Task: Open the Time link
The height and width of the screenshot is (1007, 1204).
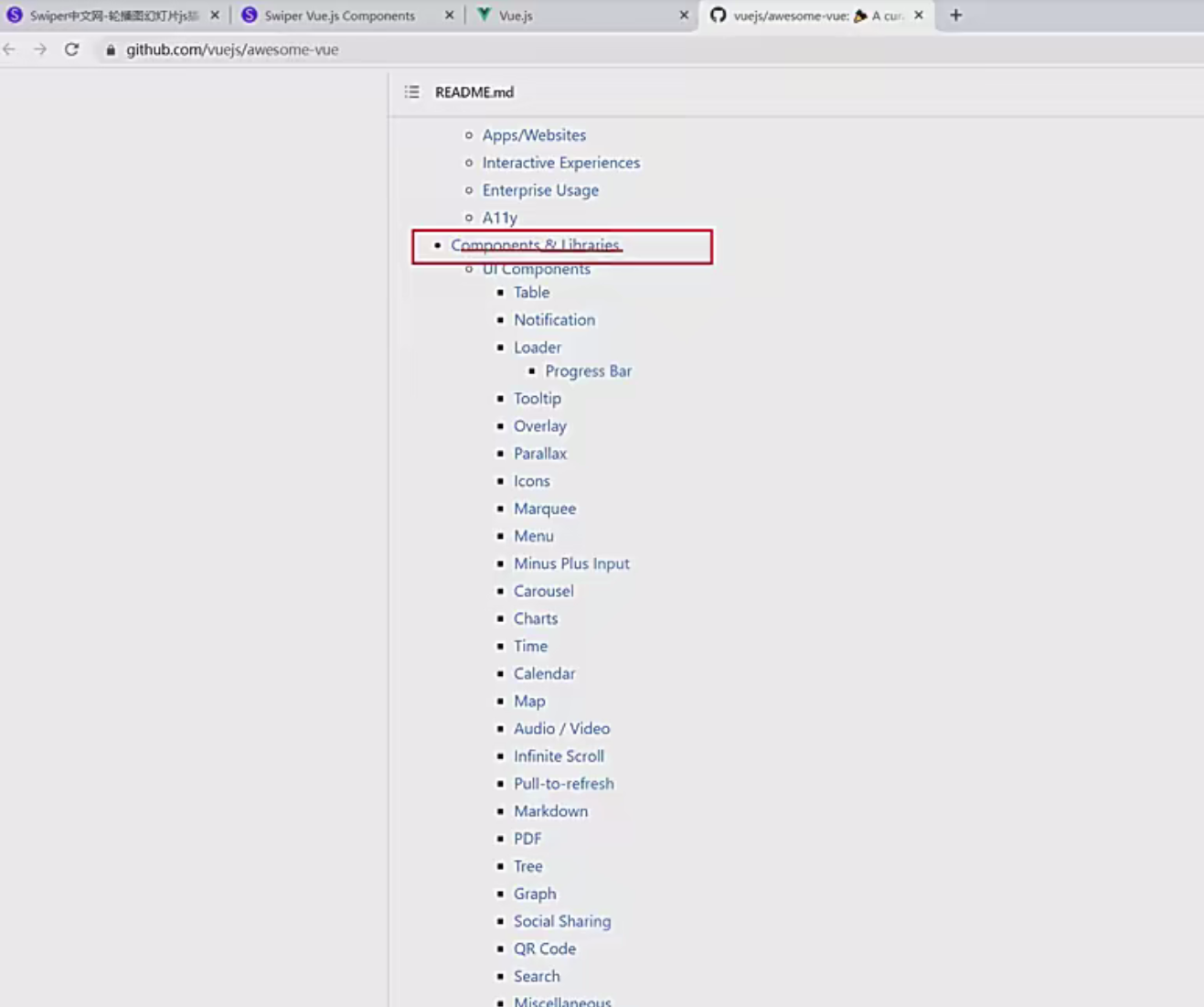Action: [x=530, y=645]
